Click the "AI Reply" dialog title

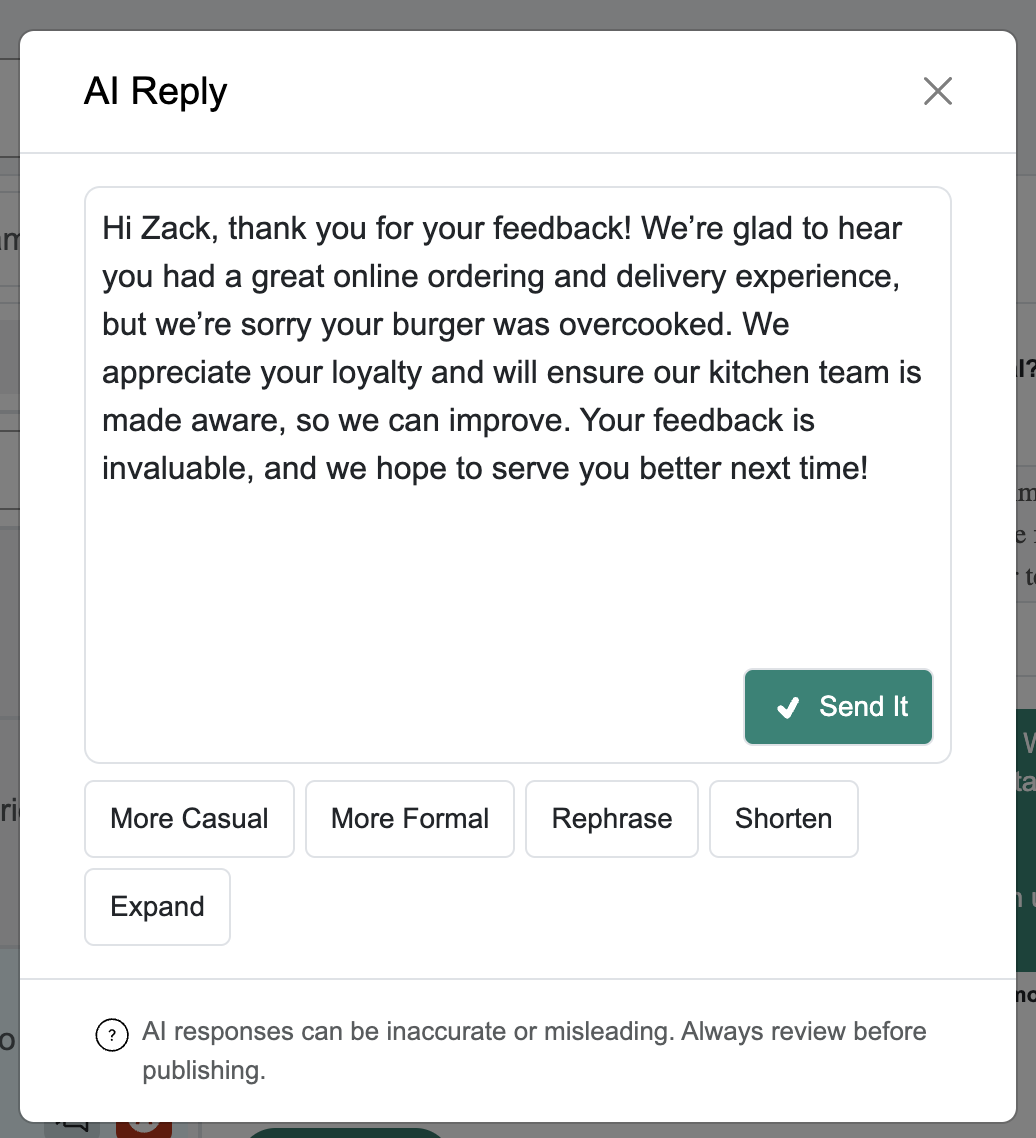155,91
